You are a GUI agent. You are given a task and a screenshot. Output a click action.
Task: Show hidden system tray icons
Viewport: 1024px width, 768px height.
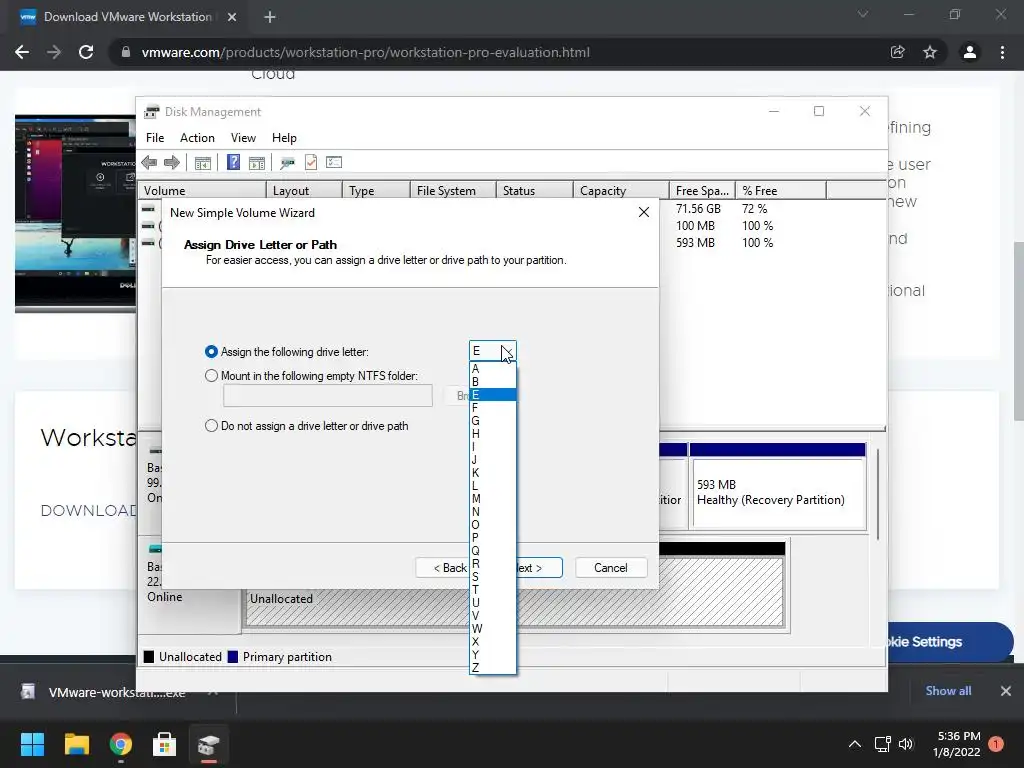click(855, 744)
